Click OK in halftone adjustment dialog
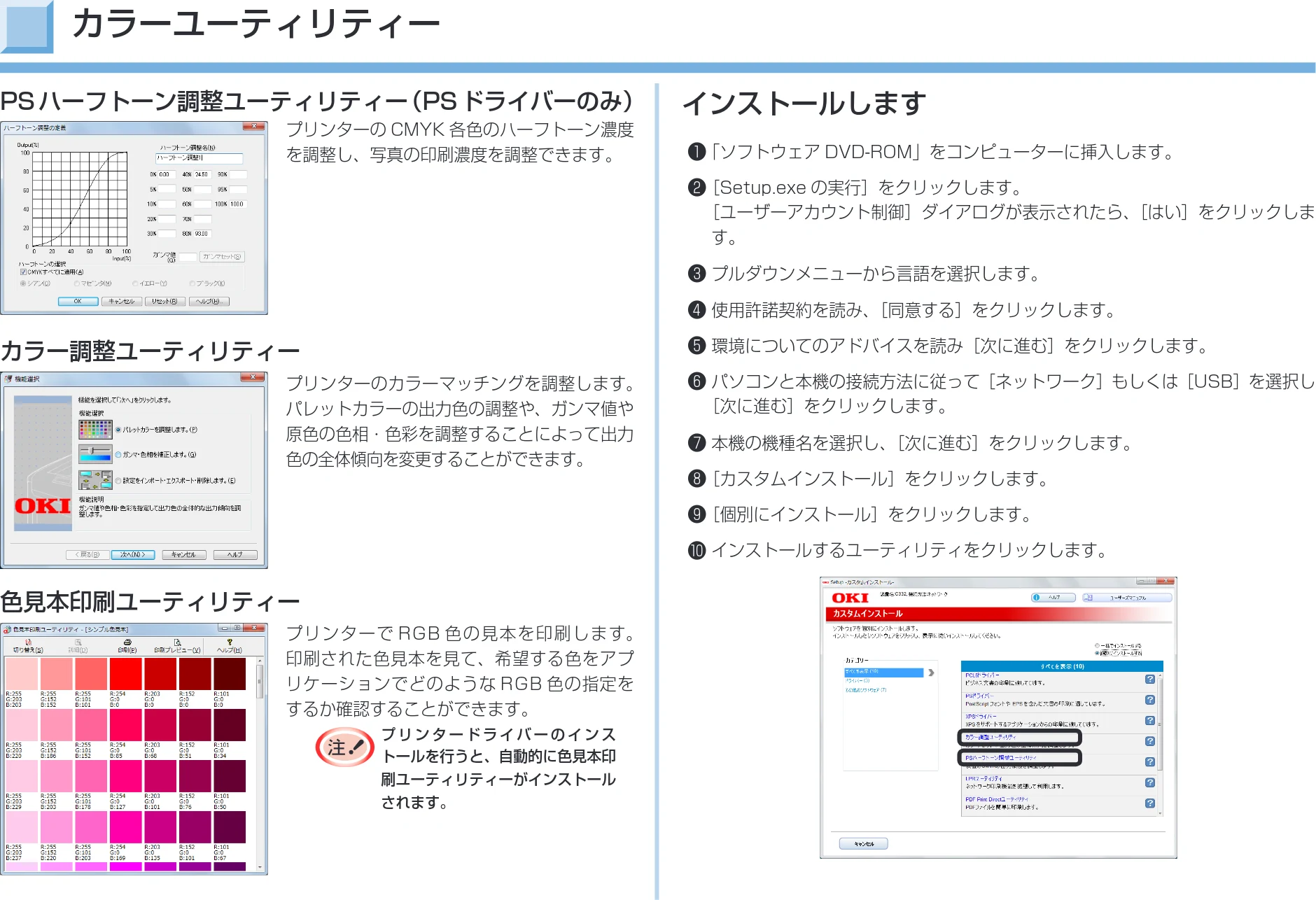This screenshot has width=1316, height=900. [78, 302]
